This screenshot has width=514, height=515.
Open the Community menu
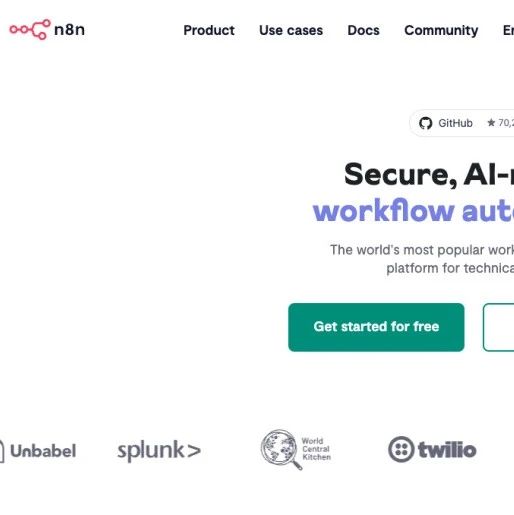[441, 31]
